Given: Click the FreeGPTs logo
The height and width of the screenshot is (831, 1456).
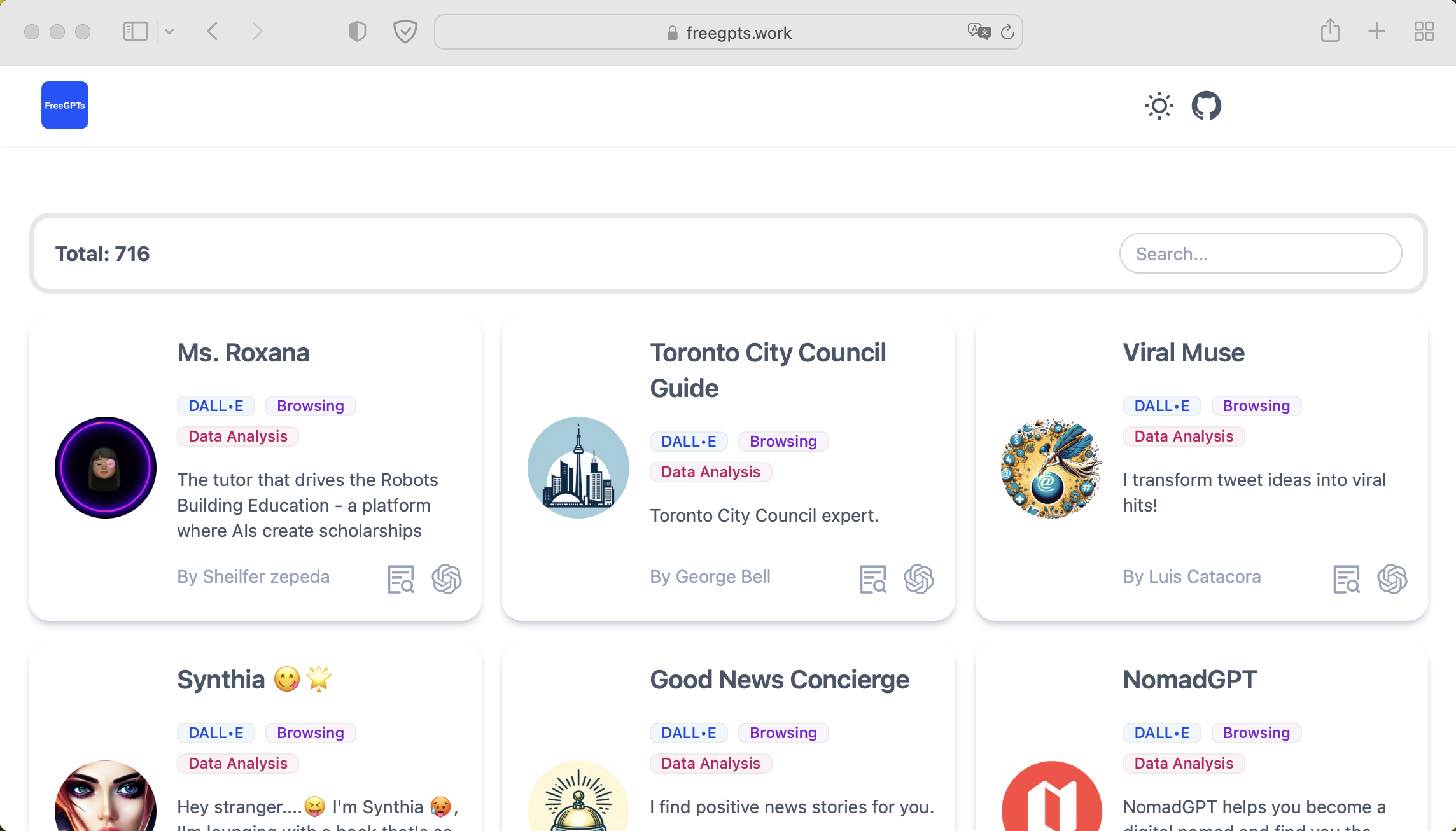Looking at the screenshot, I should (65, 105).
